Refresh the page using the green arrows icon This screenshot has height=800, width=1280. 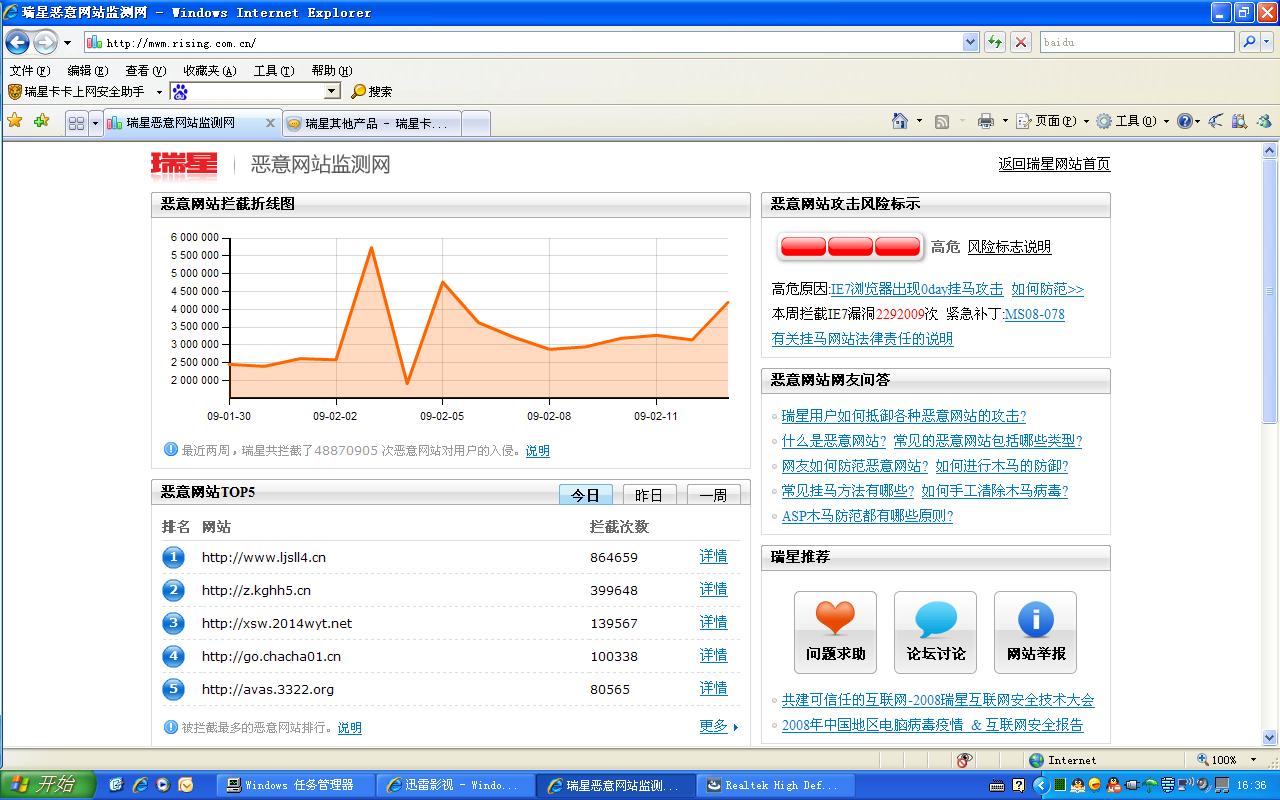995,42
